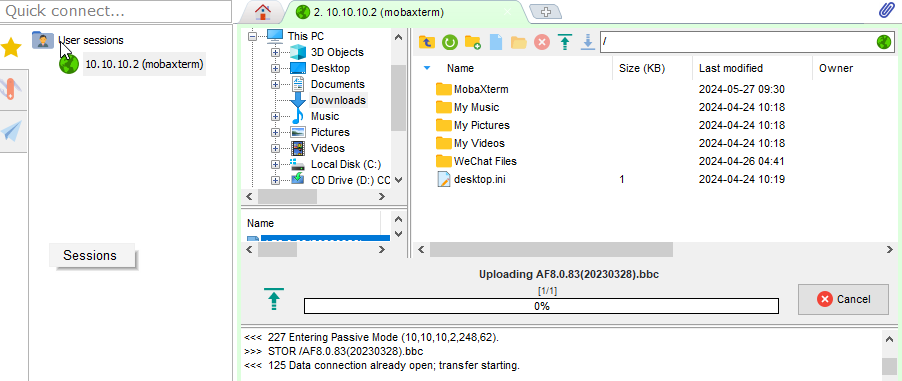
Task: Click the '125 Data connection already open' log line
Action: 394,365
